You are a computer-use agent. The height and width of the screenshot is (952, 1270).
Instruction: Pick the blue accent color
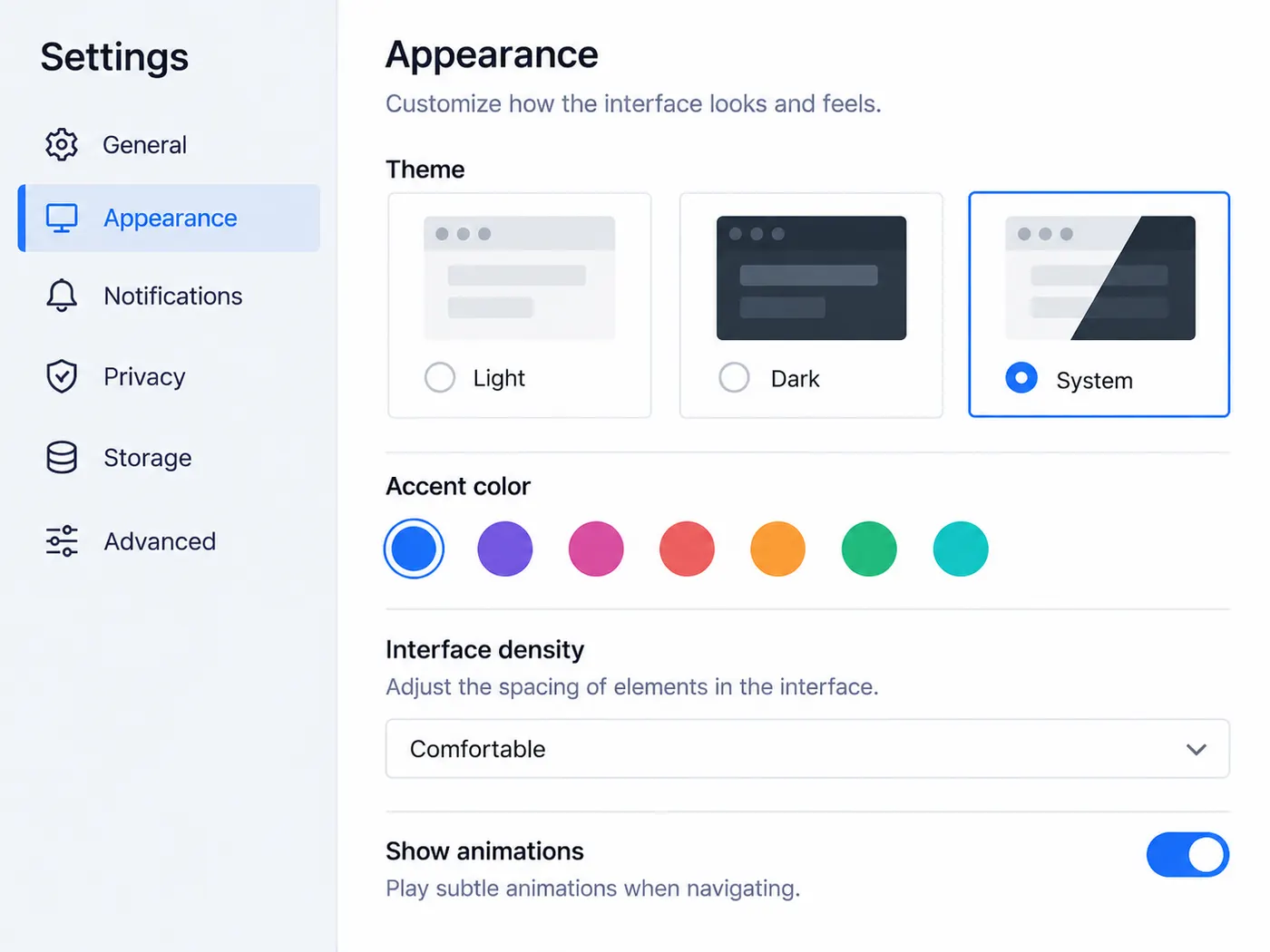(x=414, y=549)
